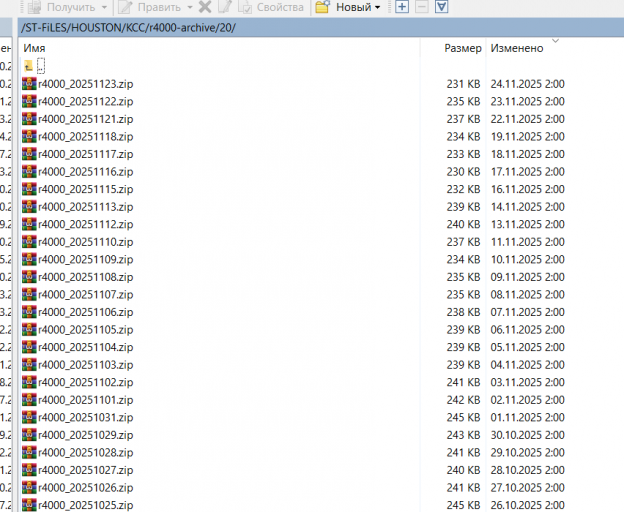The height and width of the screenshot is (512, 624).
Task: Open Свойства properties button
Action: [x=271, y=7]
